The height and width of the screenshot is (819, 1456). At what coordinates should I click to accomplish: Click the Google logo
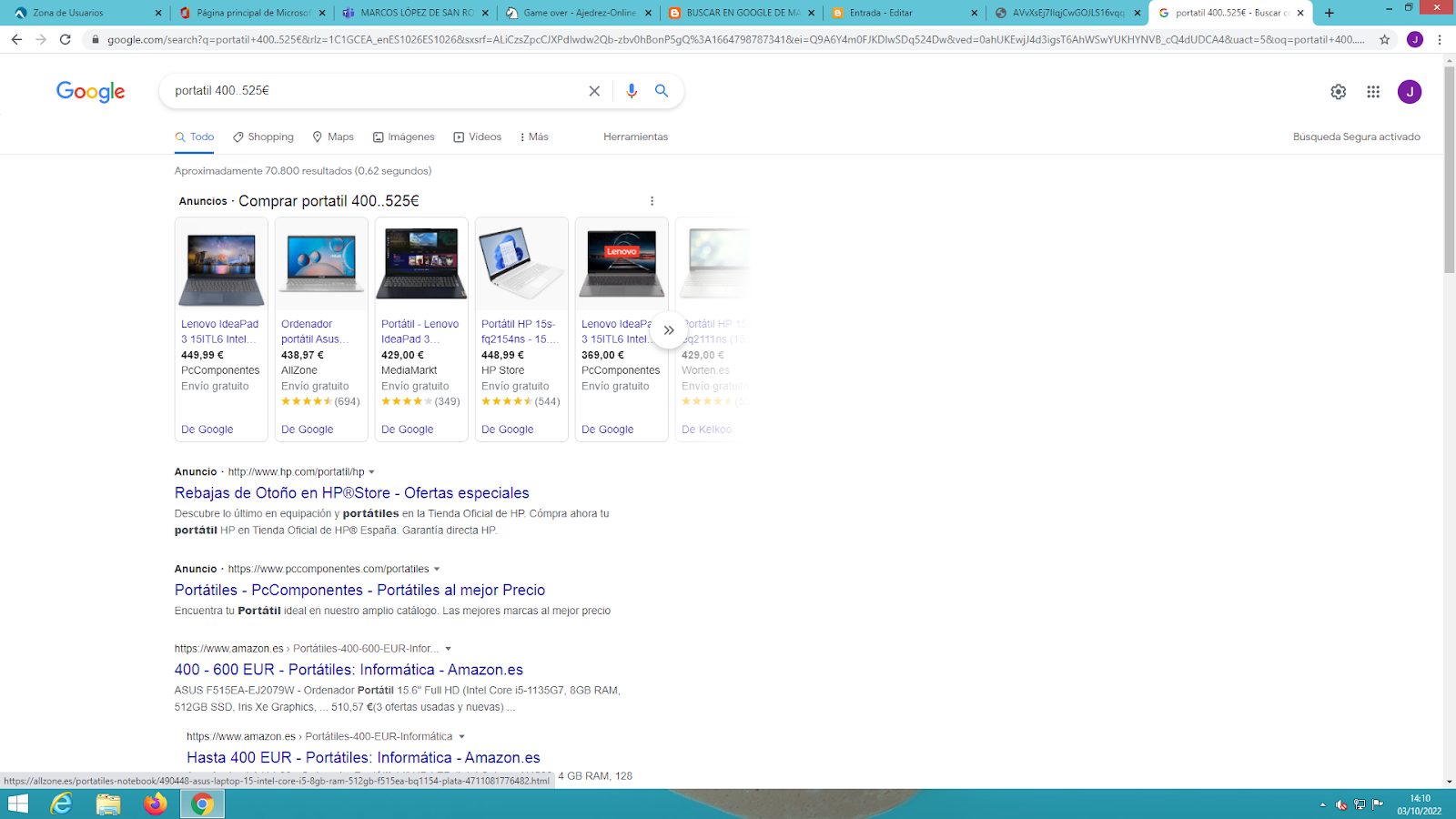point(90,91)
